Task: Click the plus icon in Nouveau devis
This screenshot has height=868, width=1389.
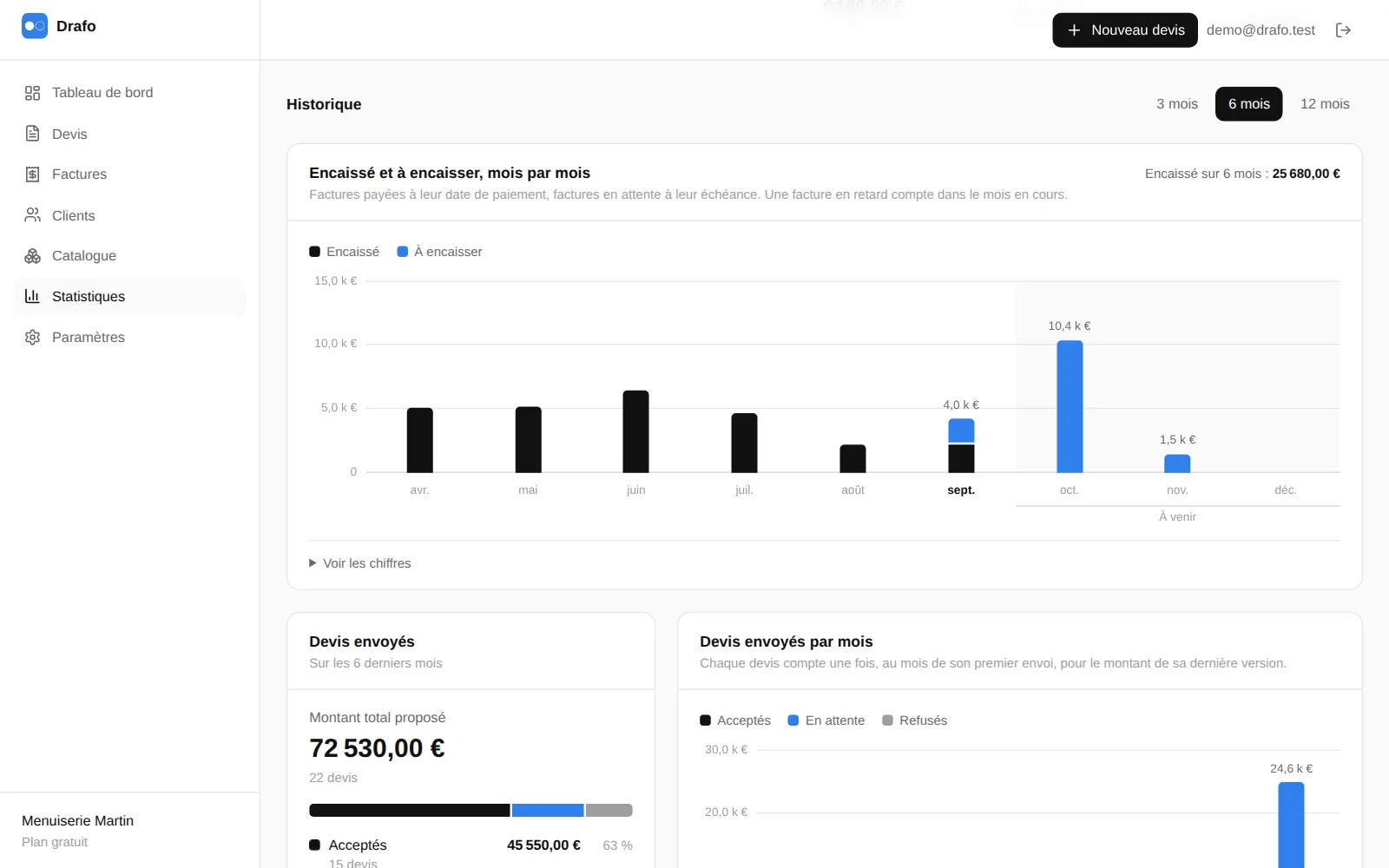Action: (1074, 30)
